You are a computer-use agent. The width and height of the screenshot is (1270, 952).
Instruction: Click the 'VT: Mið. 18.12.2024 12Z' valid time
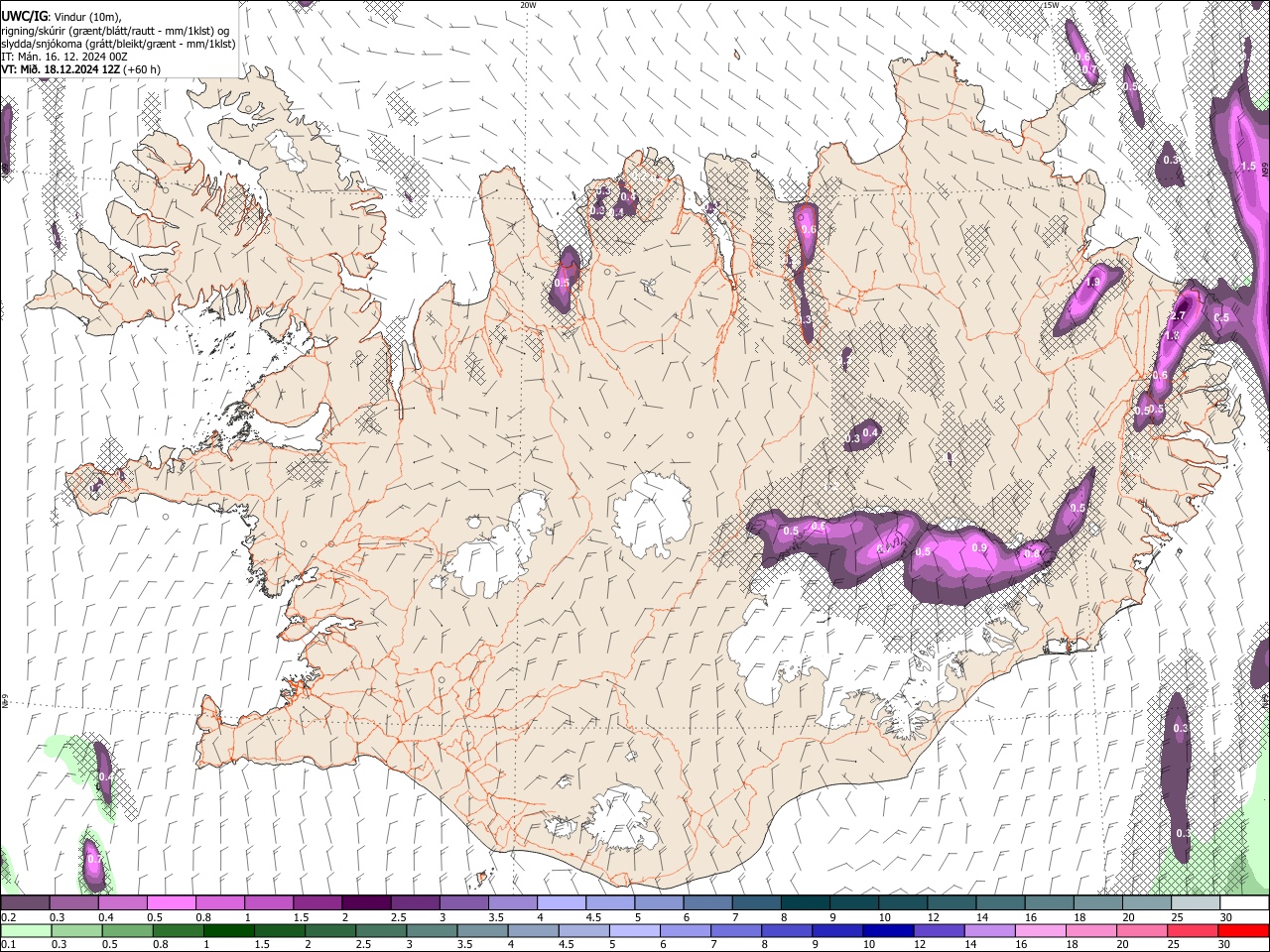(61, 69)
